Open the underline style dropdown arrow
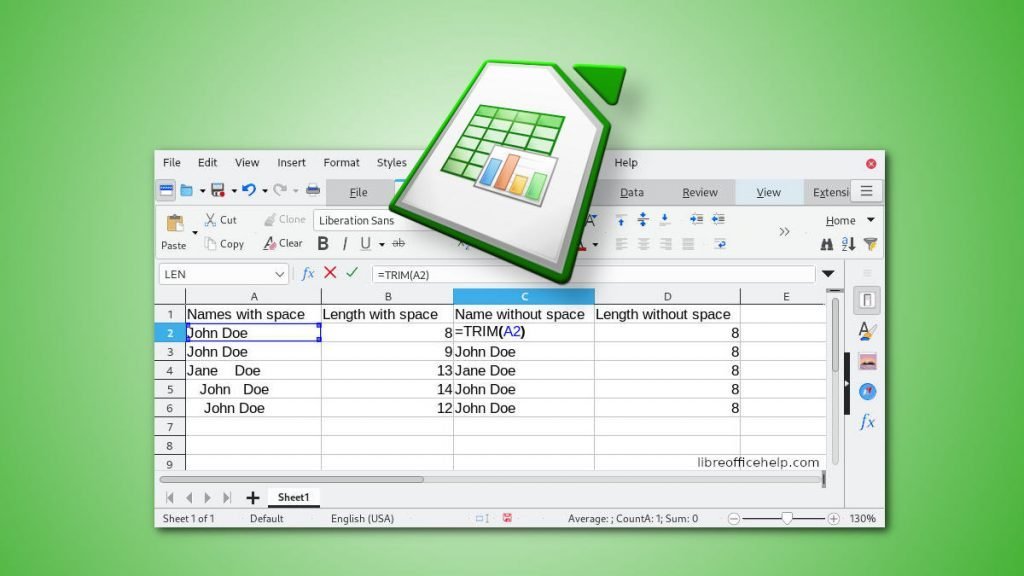 click(x=382, y=245)
